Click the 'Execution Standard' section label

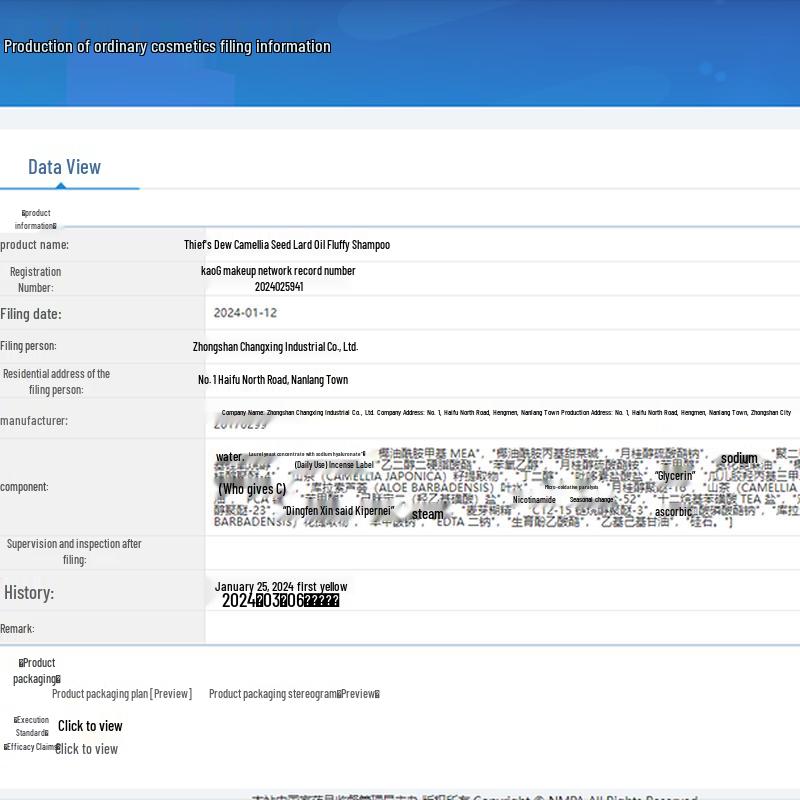click(32, 726)
